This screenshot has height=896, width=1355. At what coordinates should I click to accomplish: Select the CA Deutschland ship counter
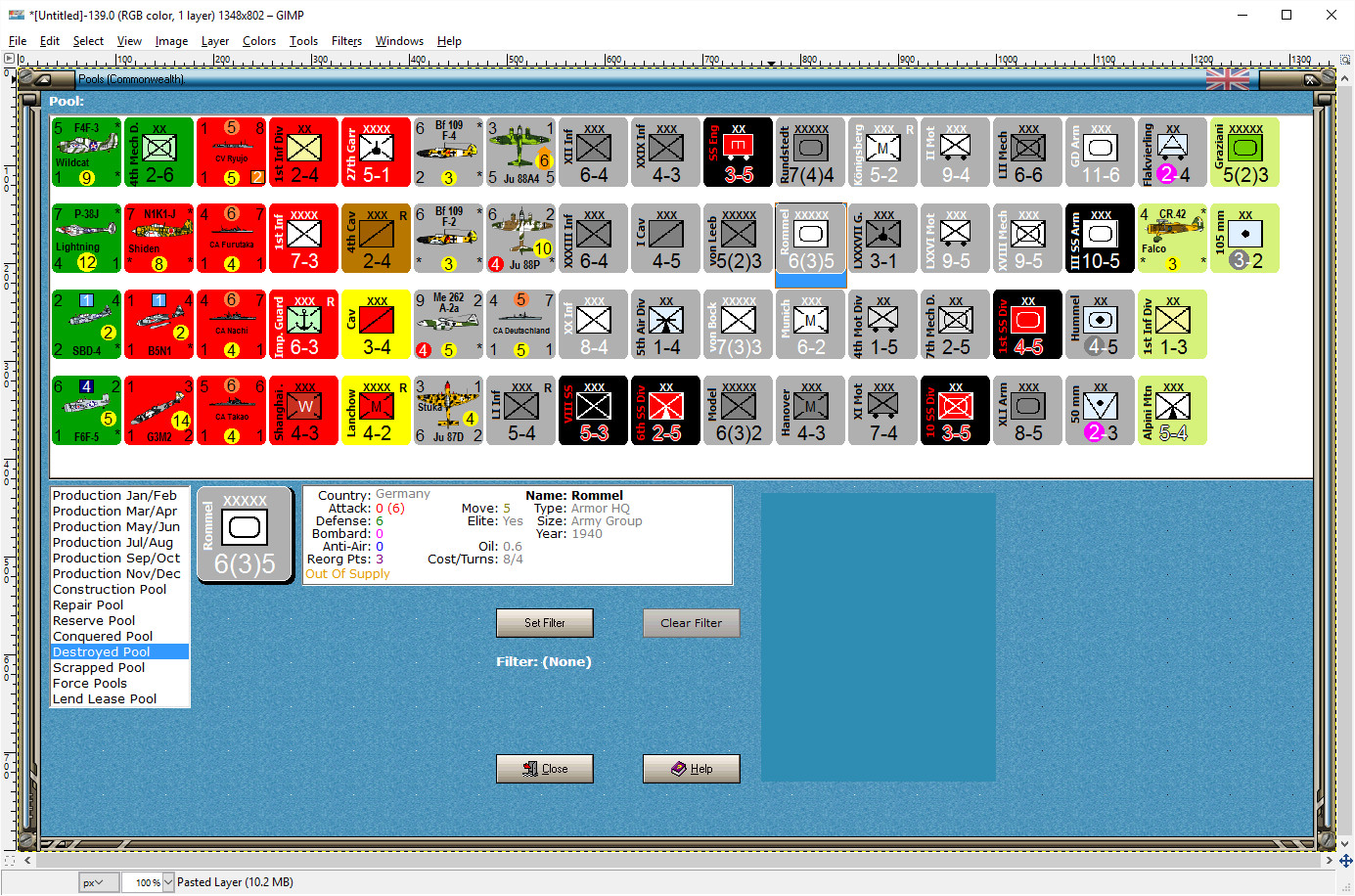point(520,325)
